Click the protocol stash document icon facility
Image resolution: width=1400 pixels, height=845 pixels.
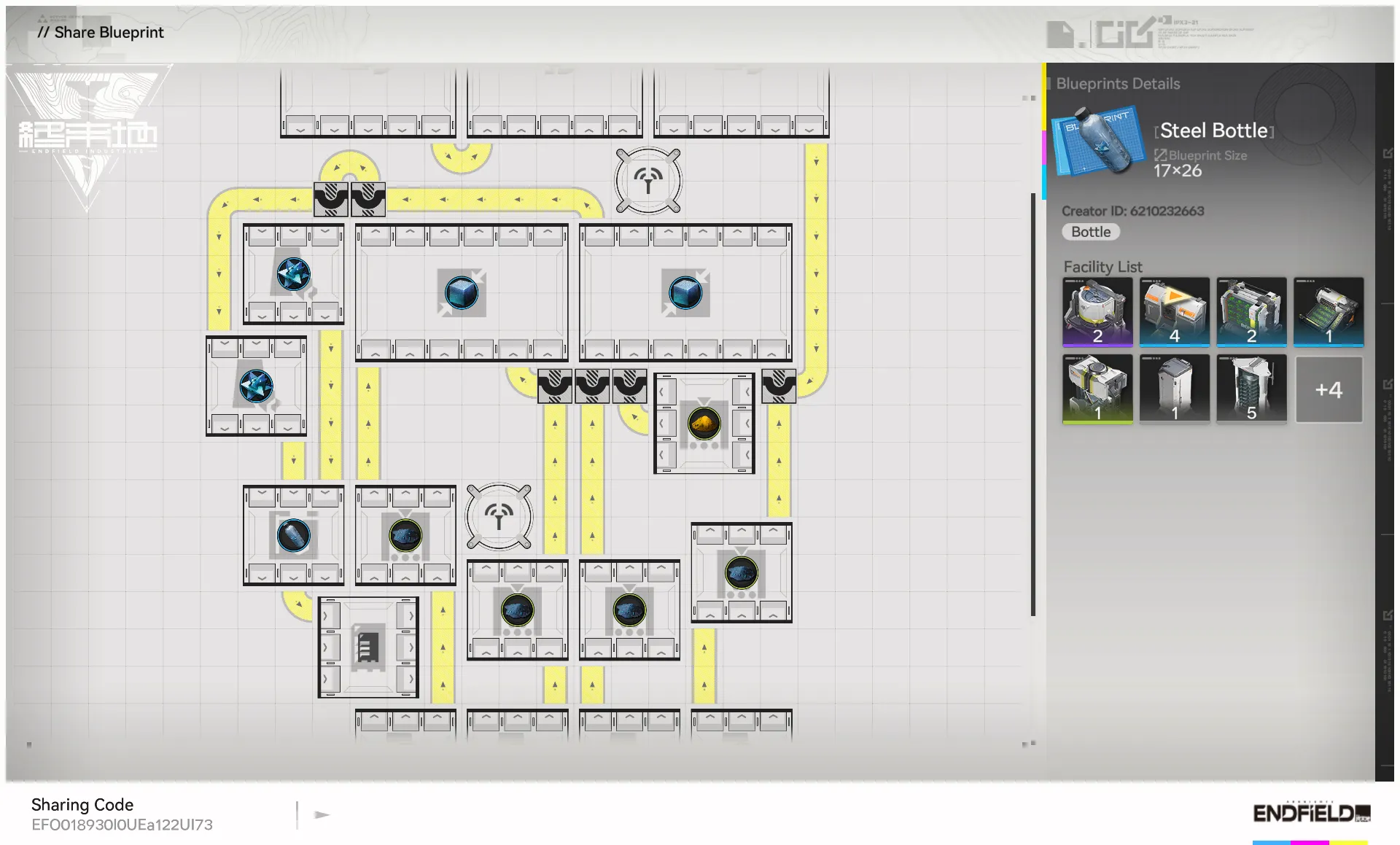(367, 647)
